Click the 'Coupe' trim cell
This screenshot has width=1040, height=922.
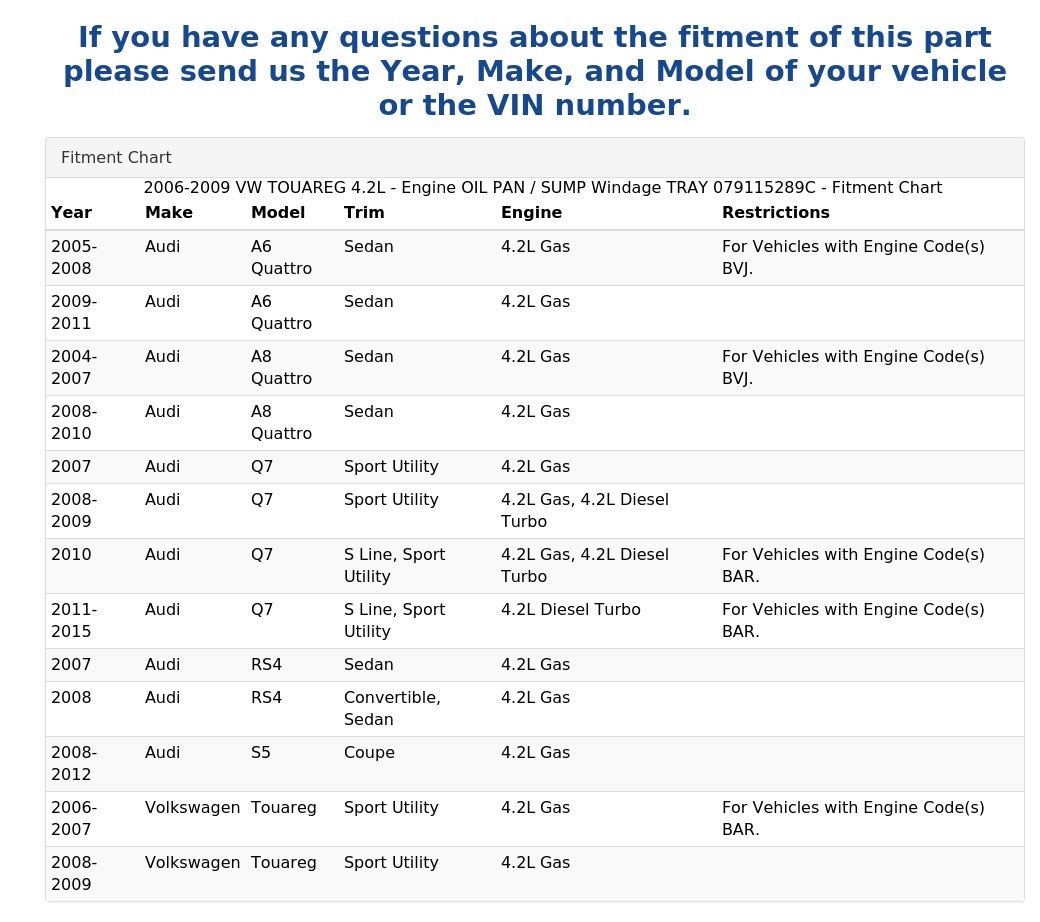(369, 753)
